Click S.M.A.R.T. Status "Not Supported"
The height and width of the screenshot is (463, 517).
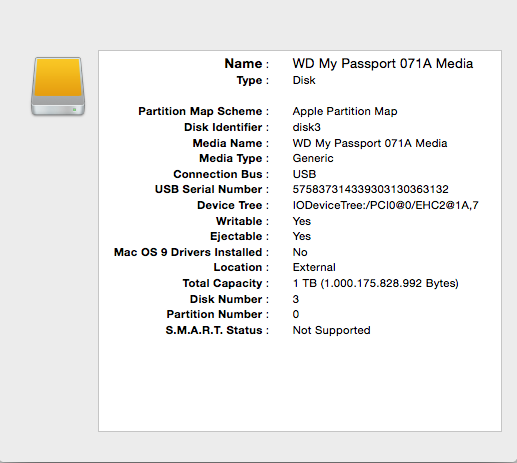(x=331, y=330)
